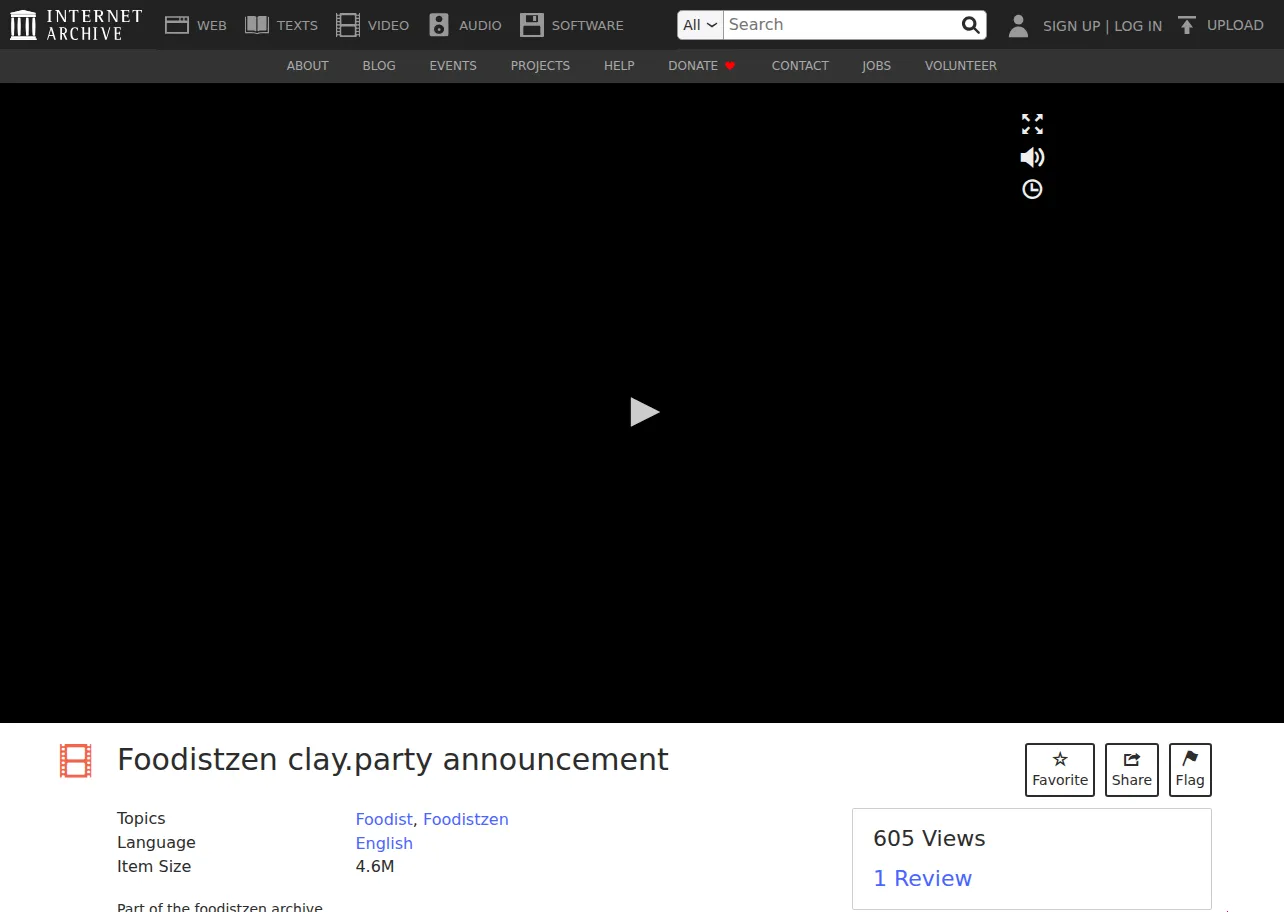1284x912 pixels.
Task: Click the Language label
Action: click(156, 842)
